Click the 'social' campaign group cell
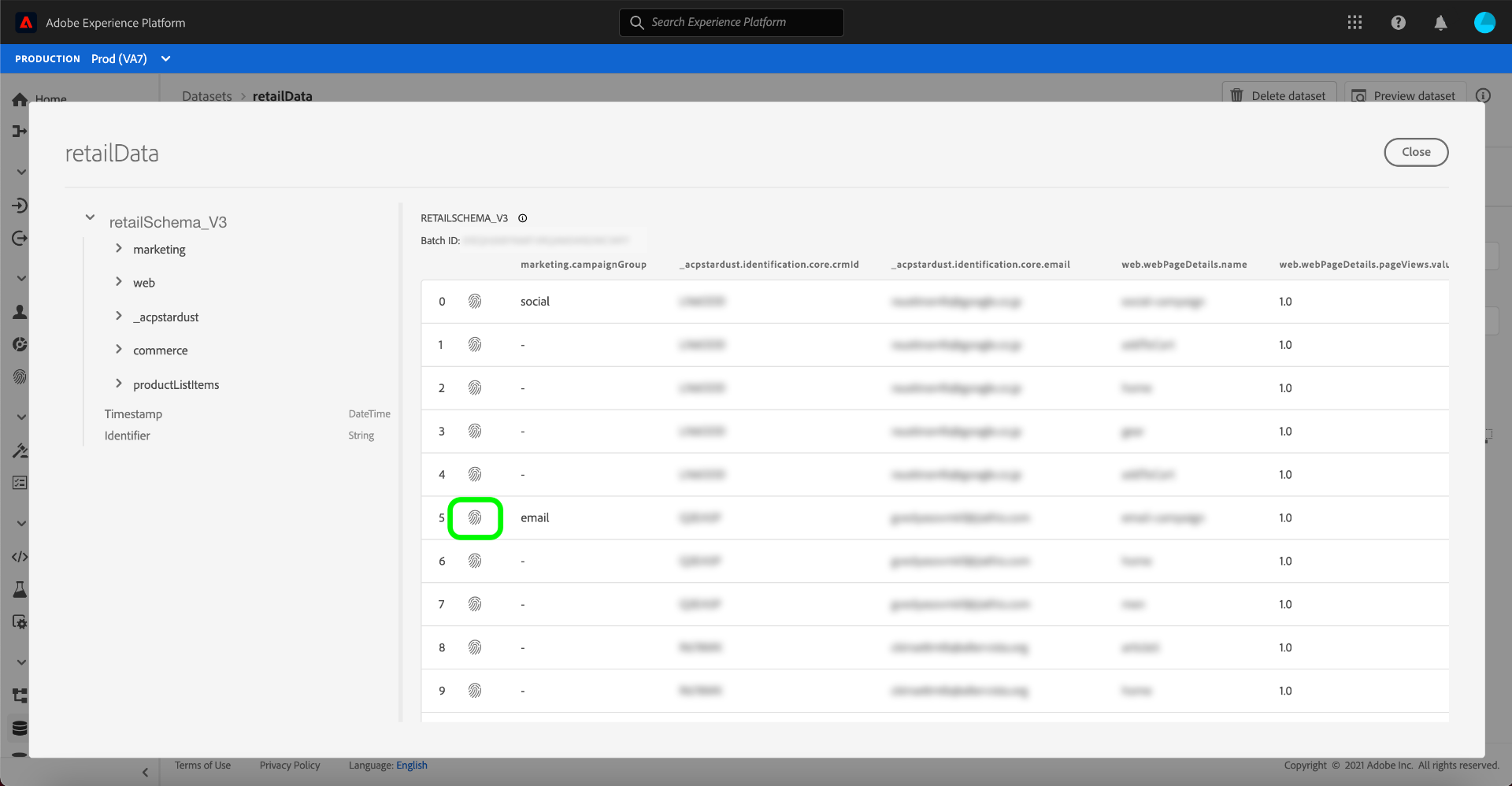This screenshot has height=786, width=1512. [535, 302]
